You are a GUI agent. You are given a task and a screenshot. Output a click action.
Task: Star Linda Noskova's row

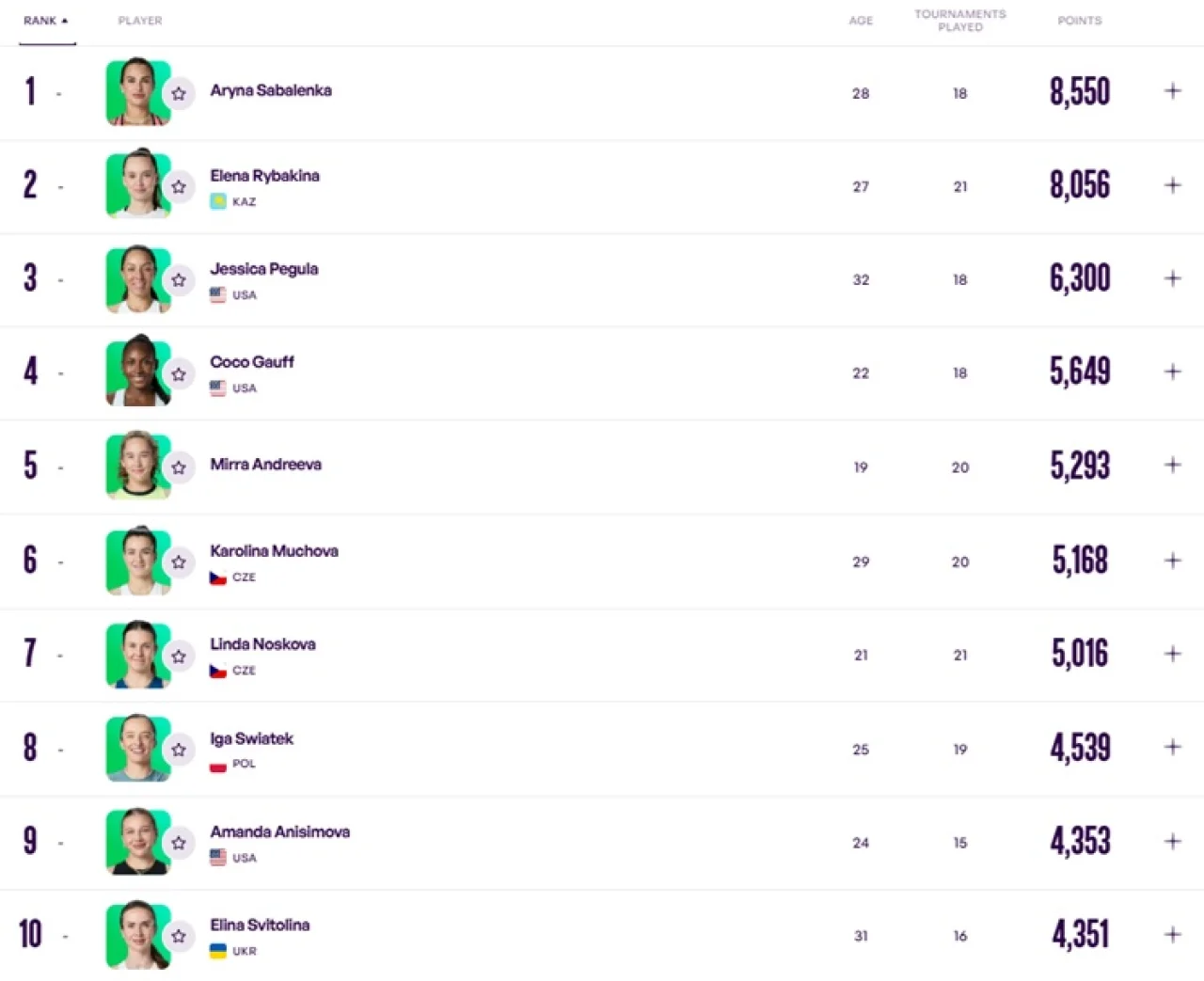point(179,656)
